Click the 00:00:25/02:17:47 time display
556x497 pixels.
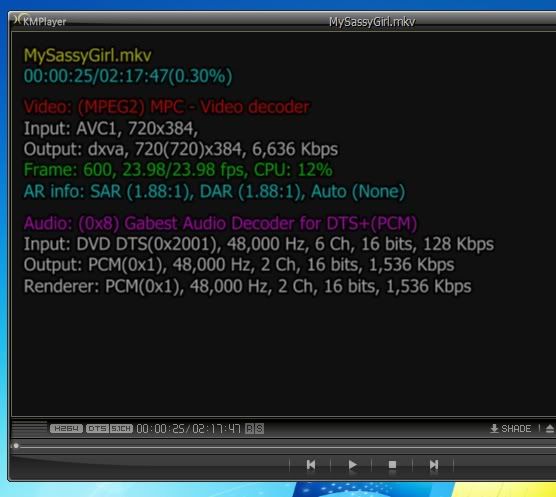188,429
